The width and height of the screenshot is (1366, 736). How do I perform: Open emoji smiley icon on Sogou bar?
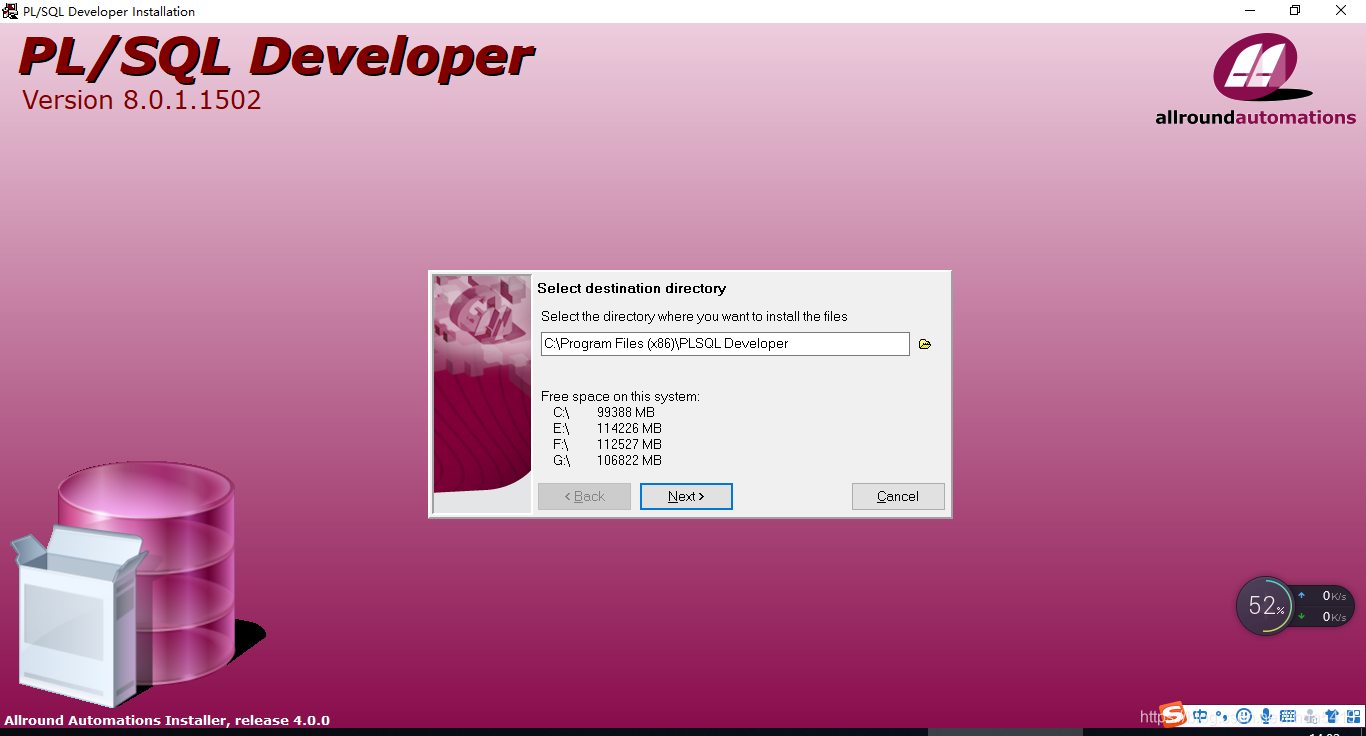[x=1244, y=716]
